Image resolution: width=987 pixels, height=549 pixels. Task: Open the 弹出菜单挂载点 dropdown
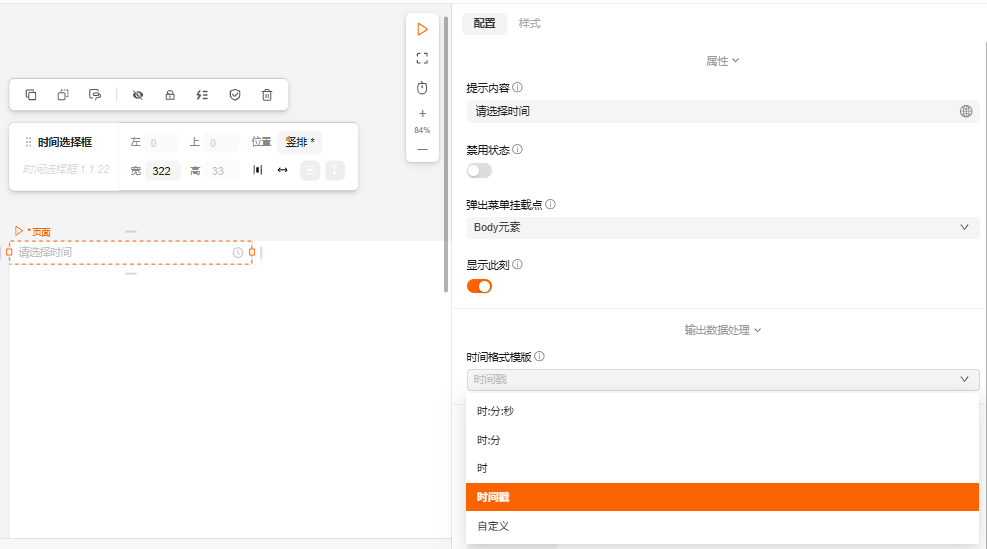[722, 227]
